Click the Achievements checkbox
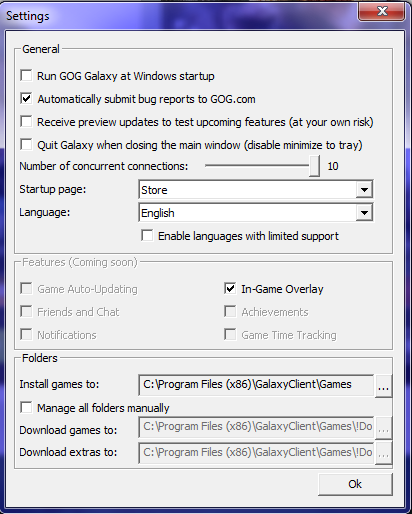Screen dimensions: 412x514 [x=230, y=311]
